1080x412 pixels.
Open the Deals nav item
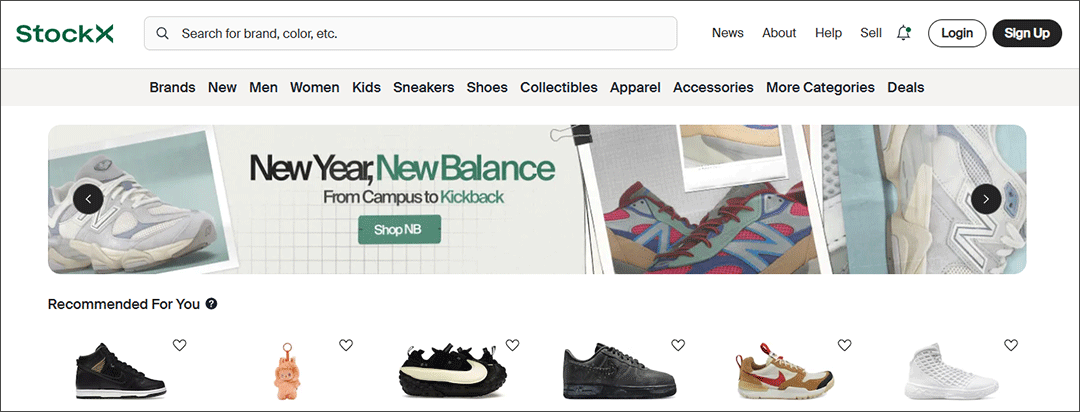906,87
